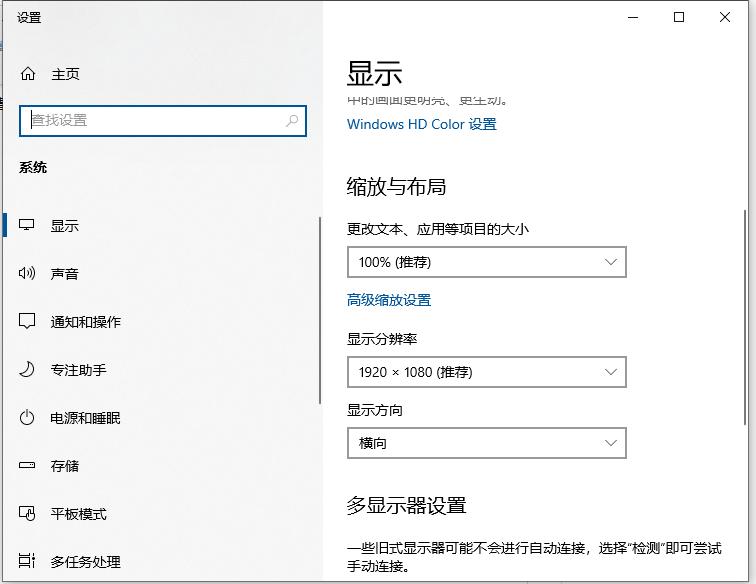Image resolution: width=756 pixels, height=584 pixels.
Task: Click the Tablet mode icon
Action: coord(27,514)
